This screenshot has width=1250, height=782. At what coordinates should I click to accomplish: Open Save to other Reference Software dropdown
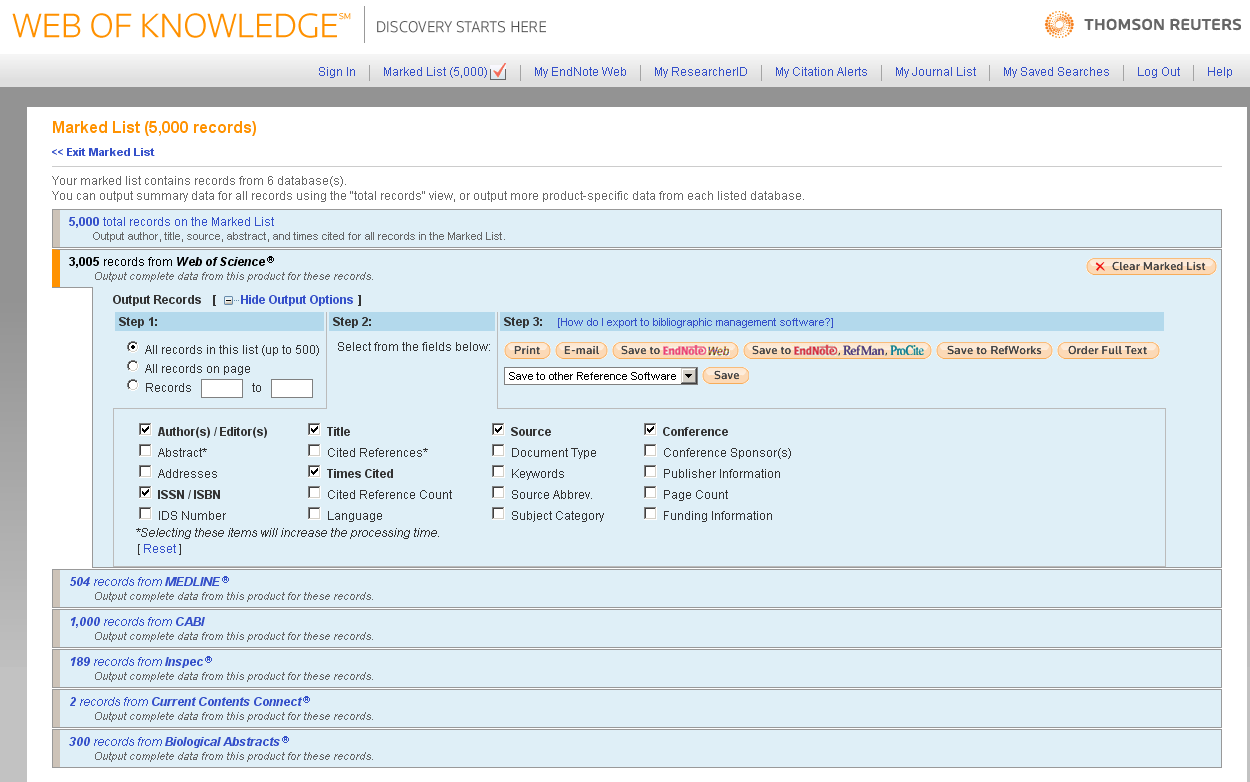click(600, 376)
